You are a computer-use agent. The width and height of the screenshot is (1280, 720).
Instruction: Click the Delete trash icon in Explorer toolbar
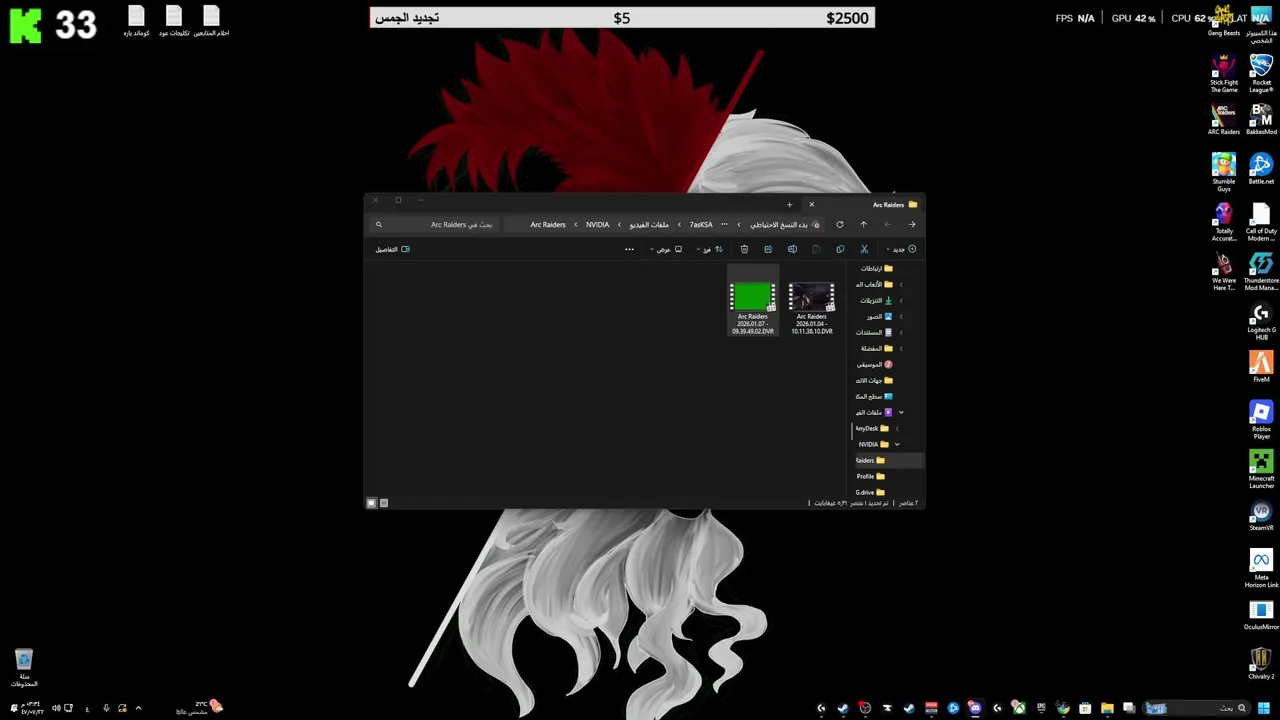pos(744,249)
